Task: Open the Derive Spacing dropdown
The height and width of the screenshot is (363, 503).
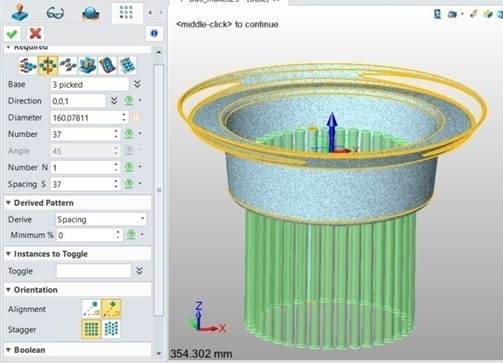Action: (101, 219)
